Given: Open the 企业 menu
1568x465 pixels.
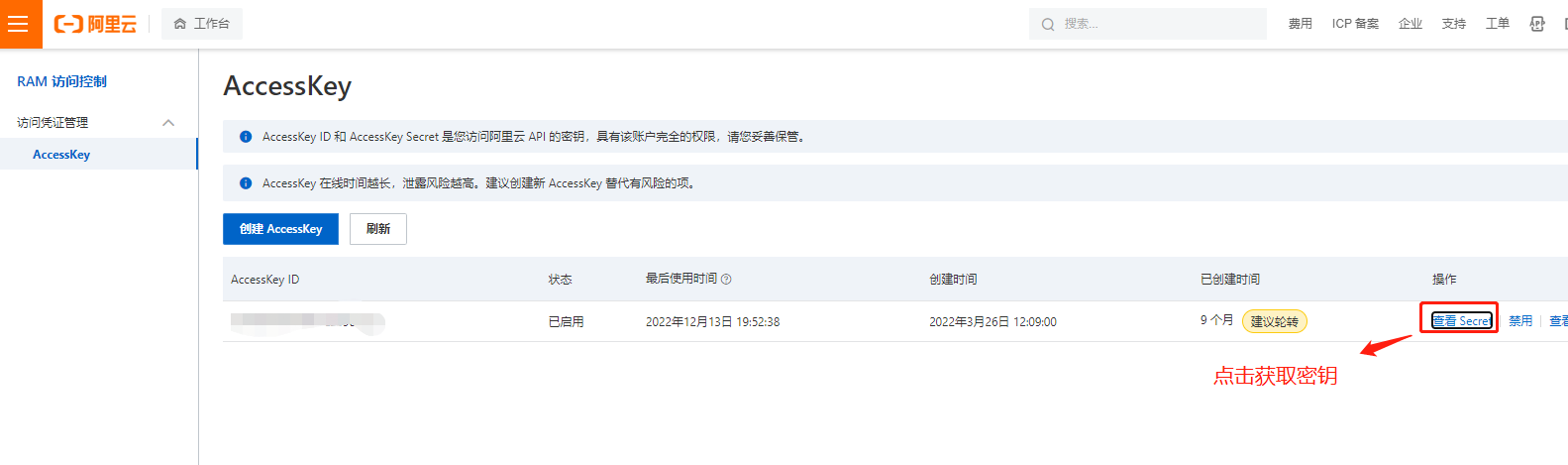Looking at the screenshot, I should coord(1410,24).
